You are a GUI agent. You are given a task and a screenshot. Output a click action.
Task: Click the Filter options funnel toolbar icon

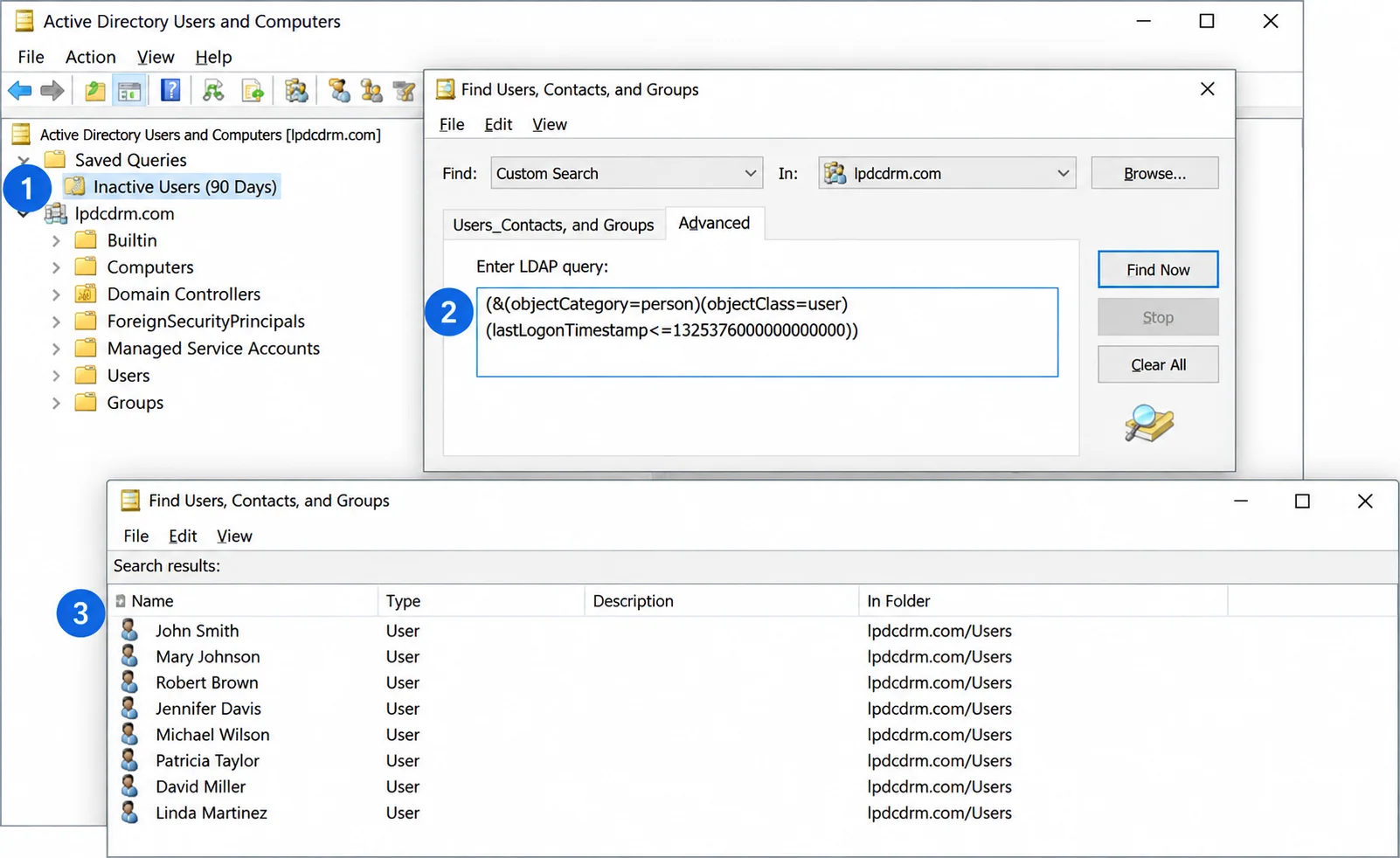[x=404, y=90]
